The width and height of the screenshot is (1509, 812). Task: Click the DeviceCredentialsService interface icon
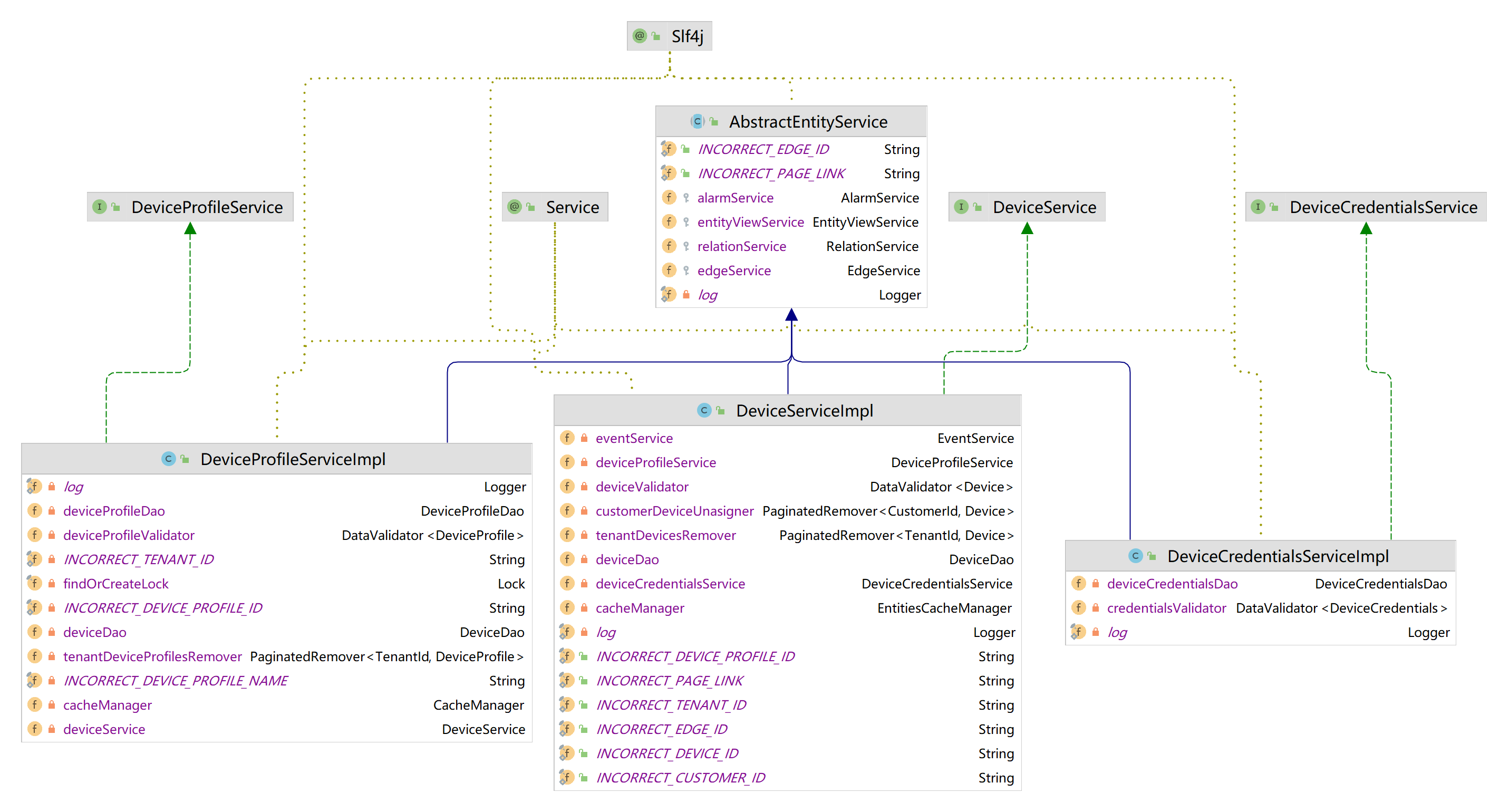coord(1257,207)
